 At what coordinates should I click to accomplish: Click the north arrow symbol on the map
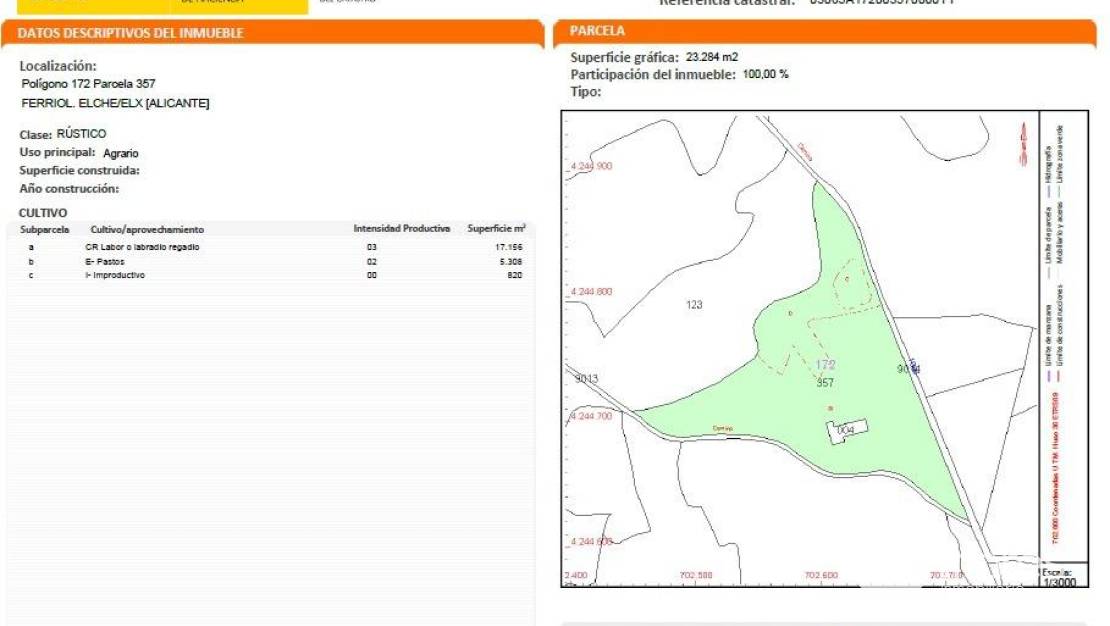point(1022,145)
